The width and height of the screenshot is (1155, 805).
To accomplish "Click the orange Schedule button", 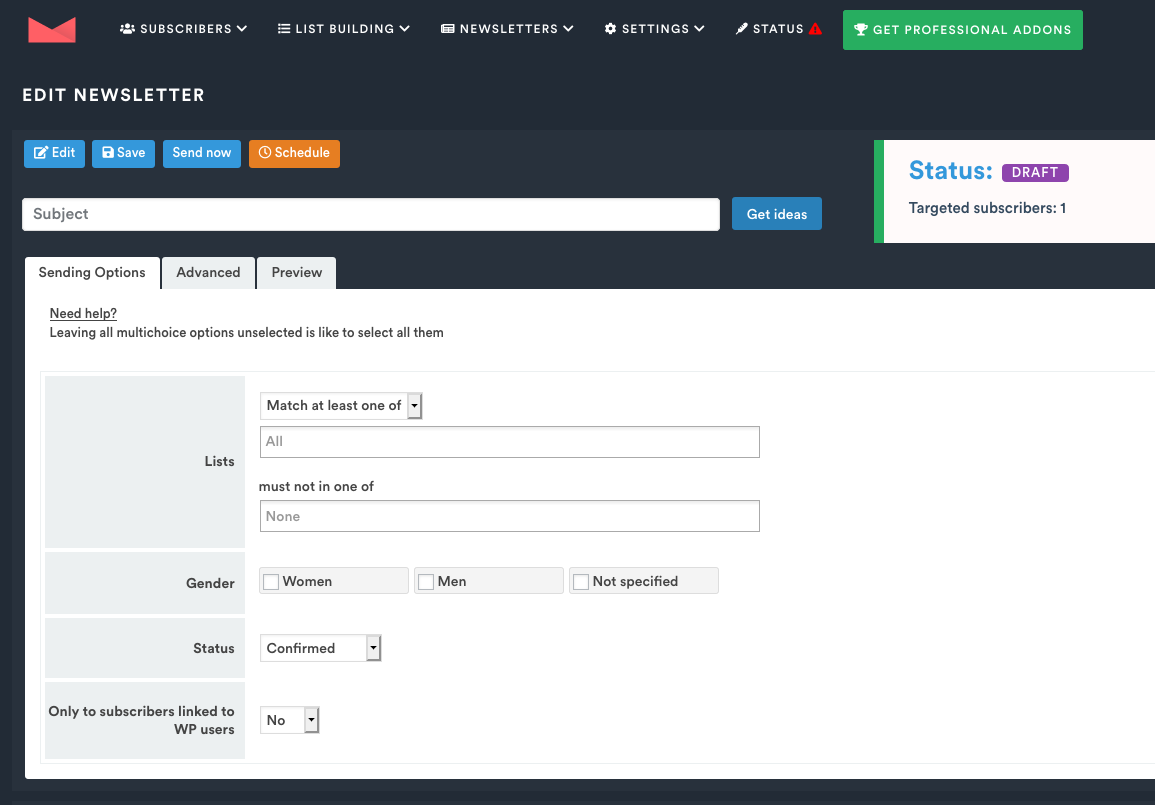I will [x=294, y=154].
